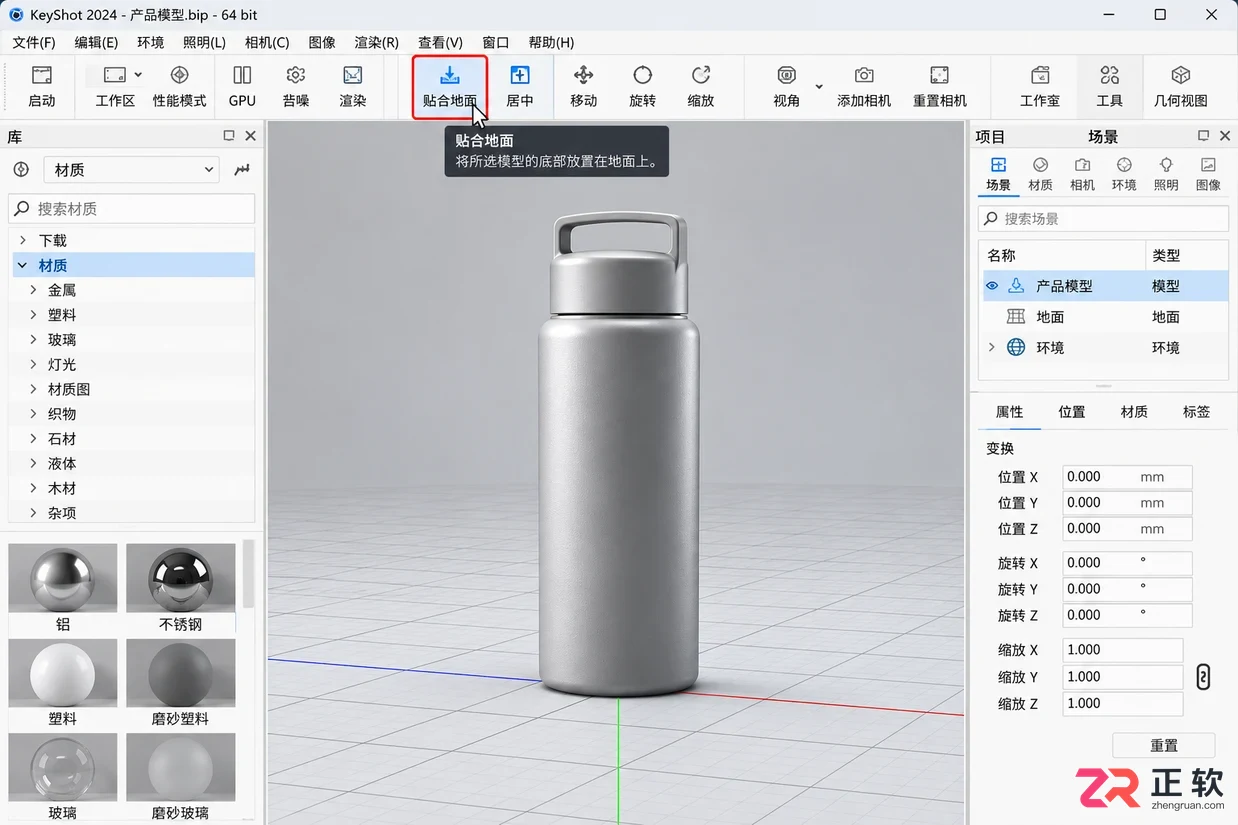Click the library icon left of 材质 dropdown
Screen dimensions: 1238x825
point(20,170)
